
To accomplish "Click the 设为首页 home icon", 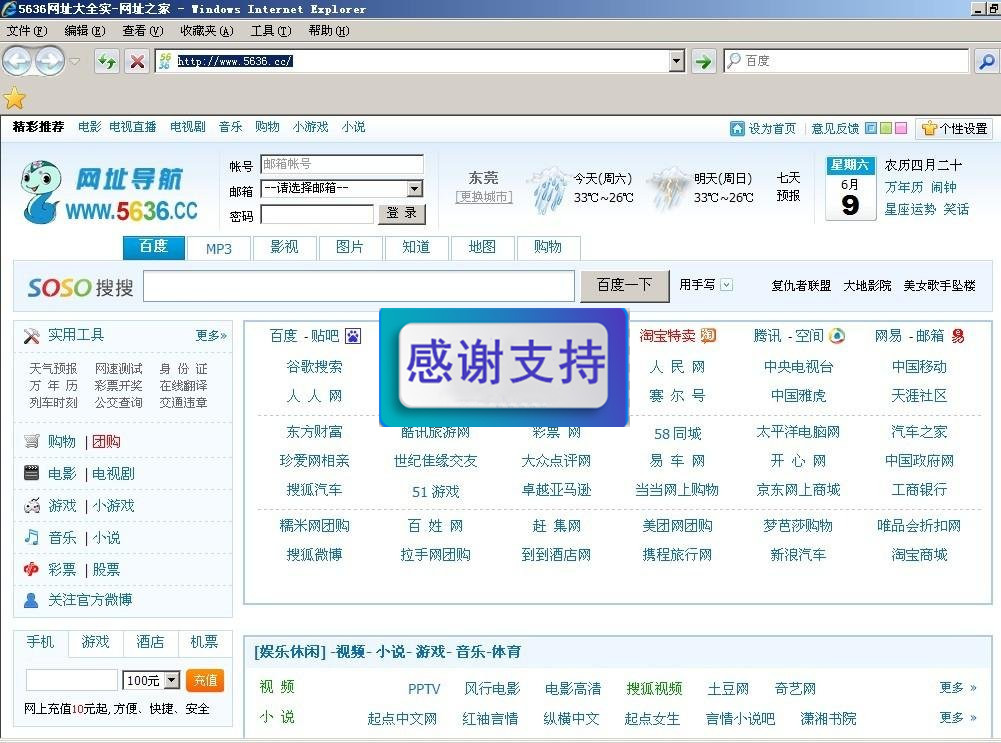I will (737, 128).
